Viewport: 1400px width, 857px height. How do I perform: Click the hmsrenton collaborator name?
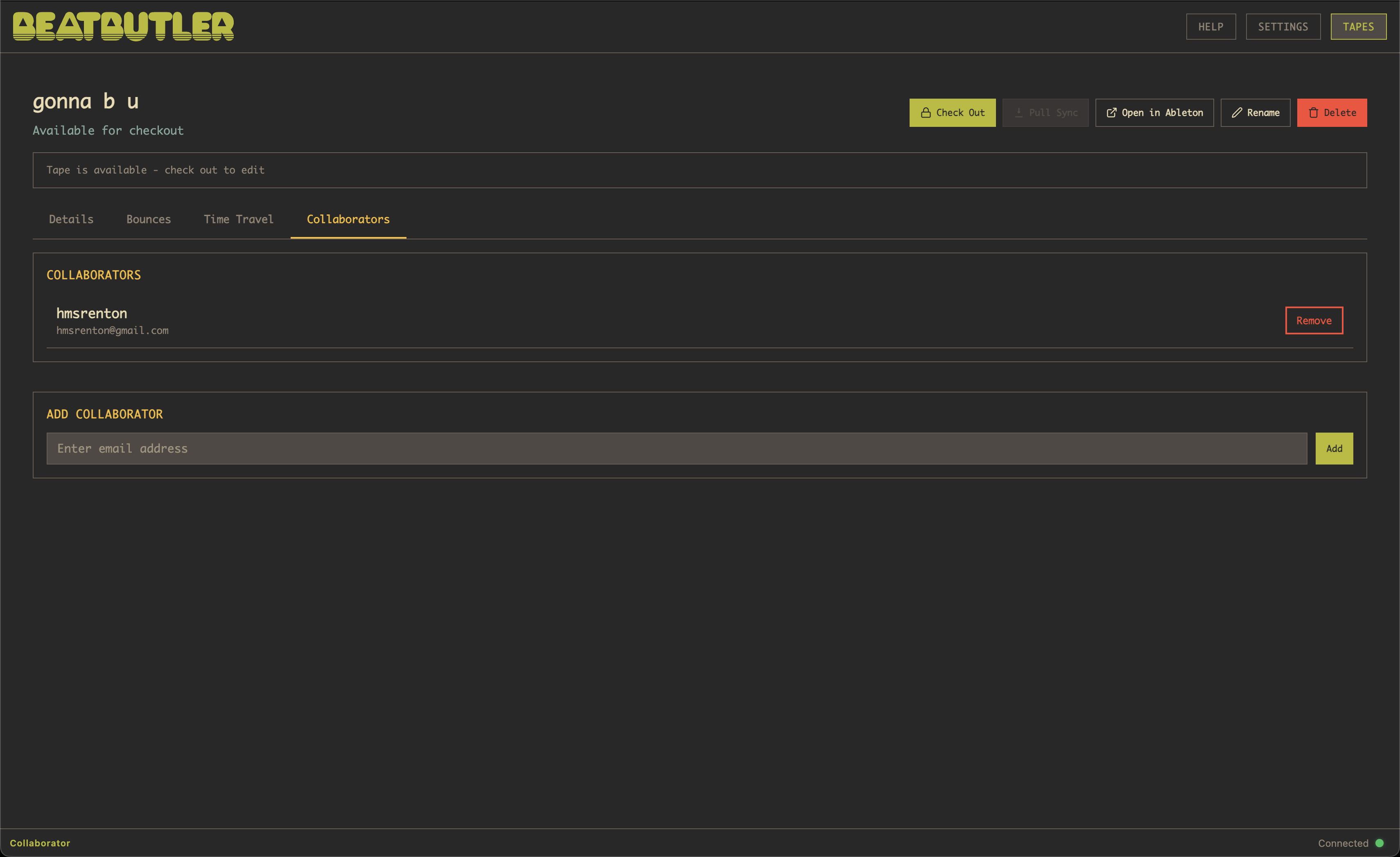coord(91,313)
